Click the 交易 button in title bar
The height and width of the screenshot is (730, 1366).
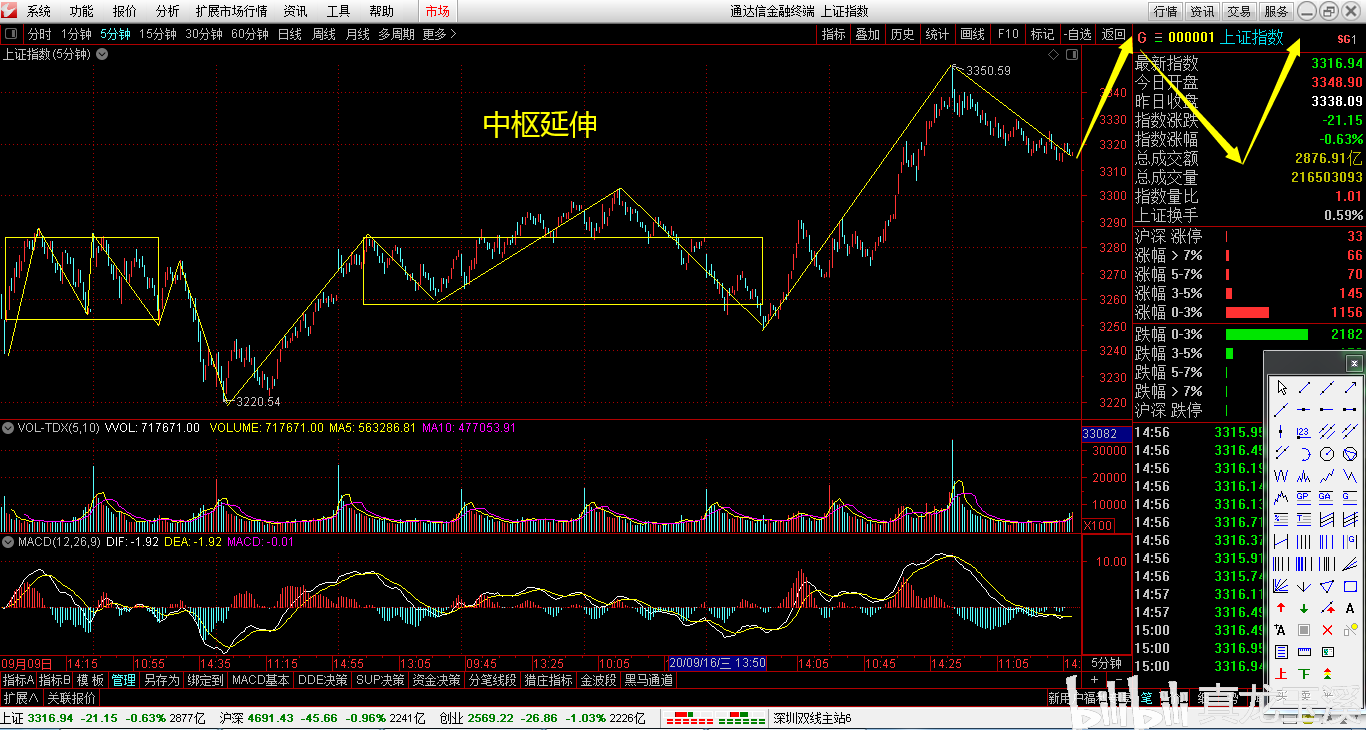click(x=1239, y=11)
